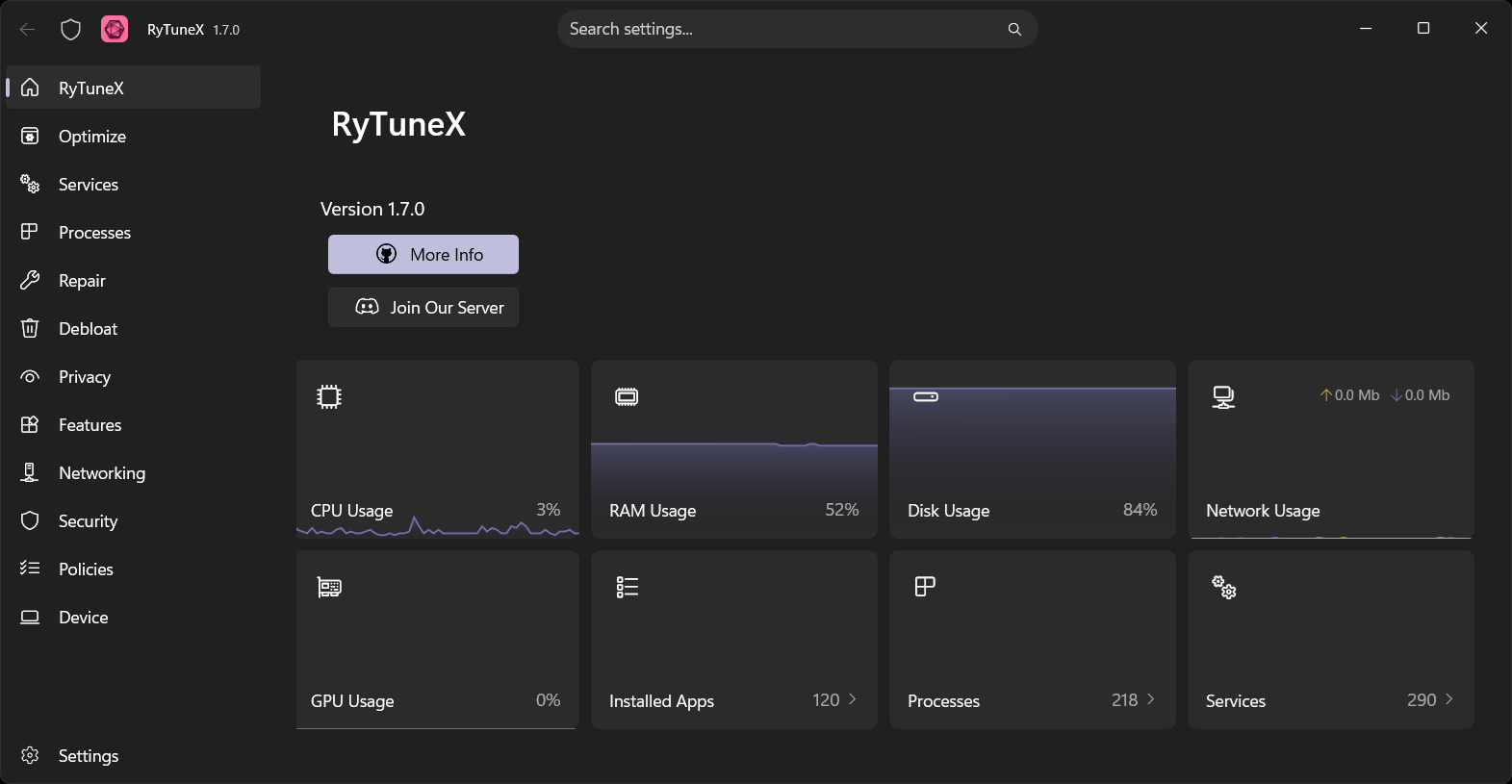The image size is (1512, 784).
Task: Open Services card via its chevron
Action: (x=1449, y=699)
